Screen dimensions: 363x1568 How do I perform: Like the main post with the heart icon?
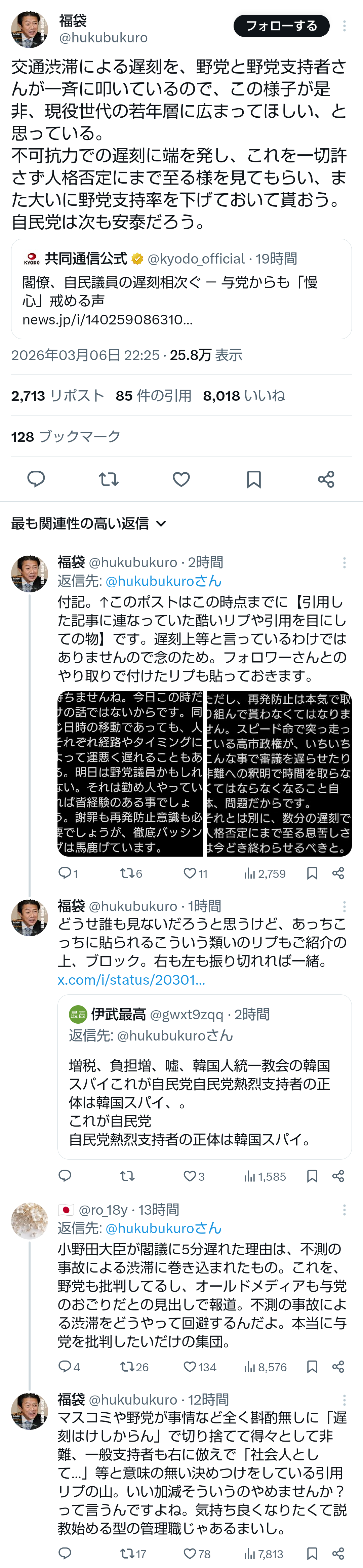pos(181,479)
